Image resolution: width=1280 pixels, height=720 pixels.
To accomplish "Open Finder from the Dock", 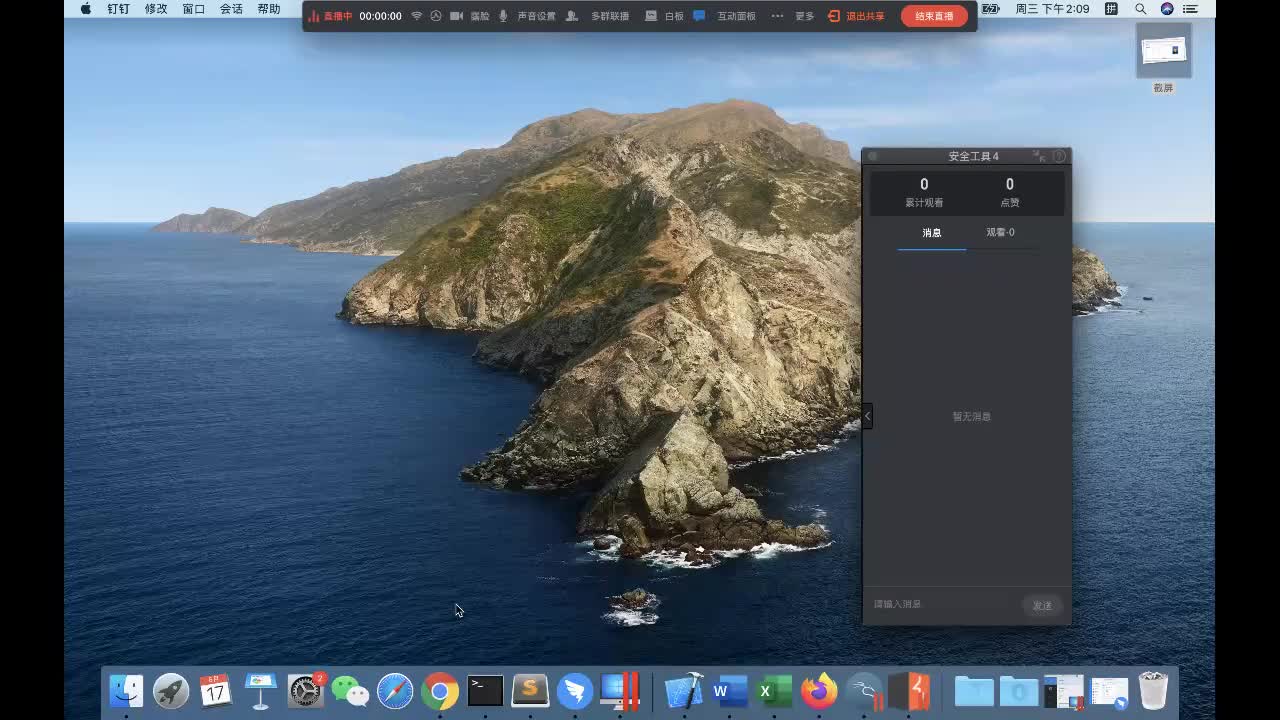I will [x=126, y=690].
